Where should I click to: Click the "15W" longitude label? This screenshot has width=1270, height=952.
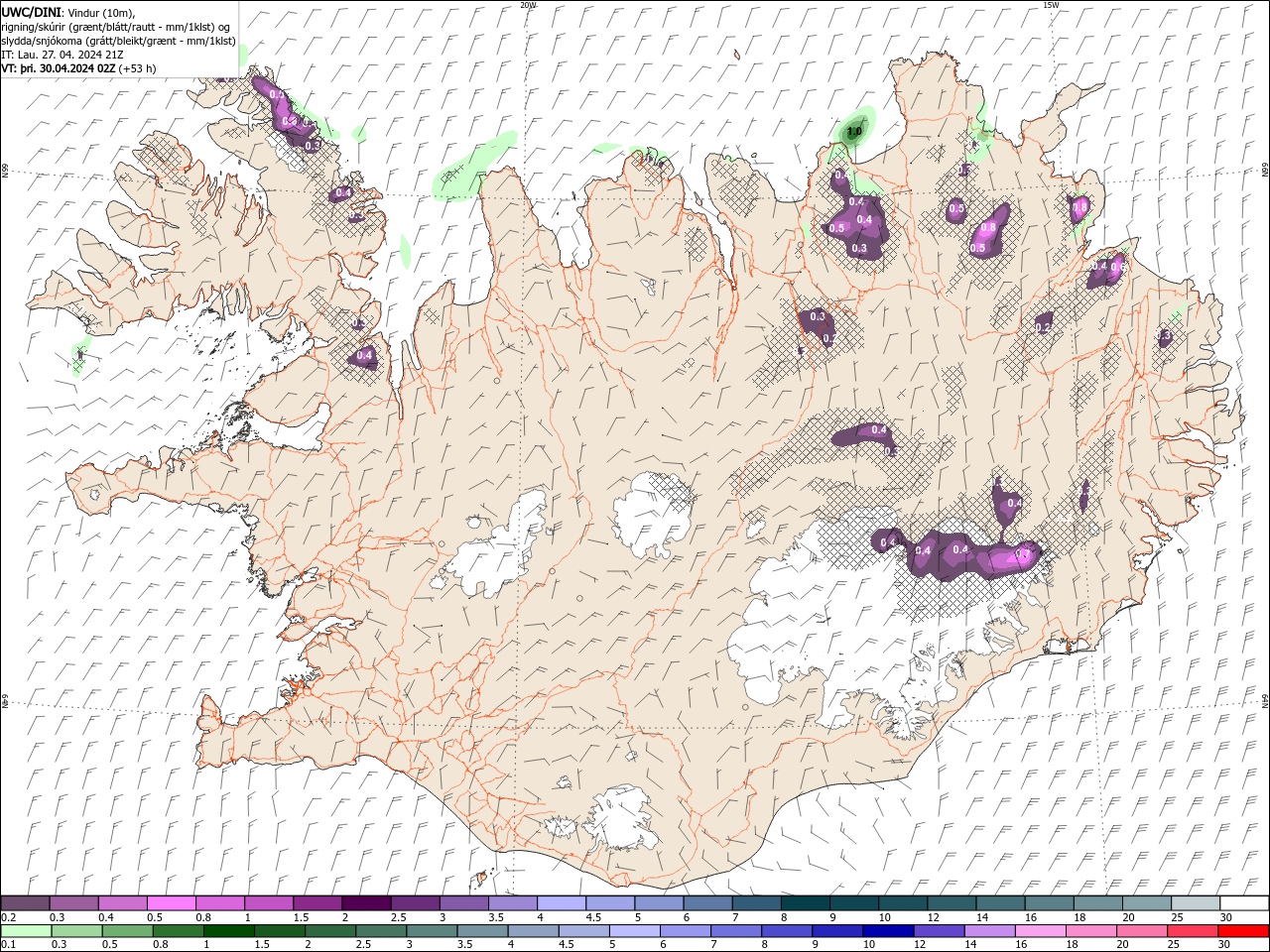pyautogui.click(x=1051, y=5)
